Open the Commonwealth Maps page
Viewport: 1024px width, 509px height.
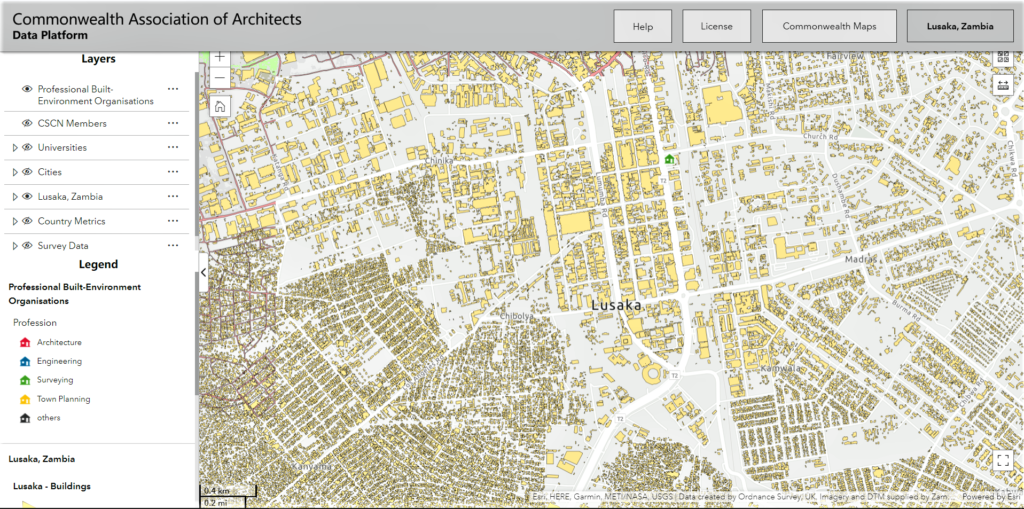pos(829,27)
